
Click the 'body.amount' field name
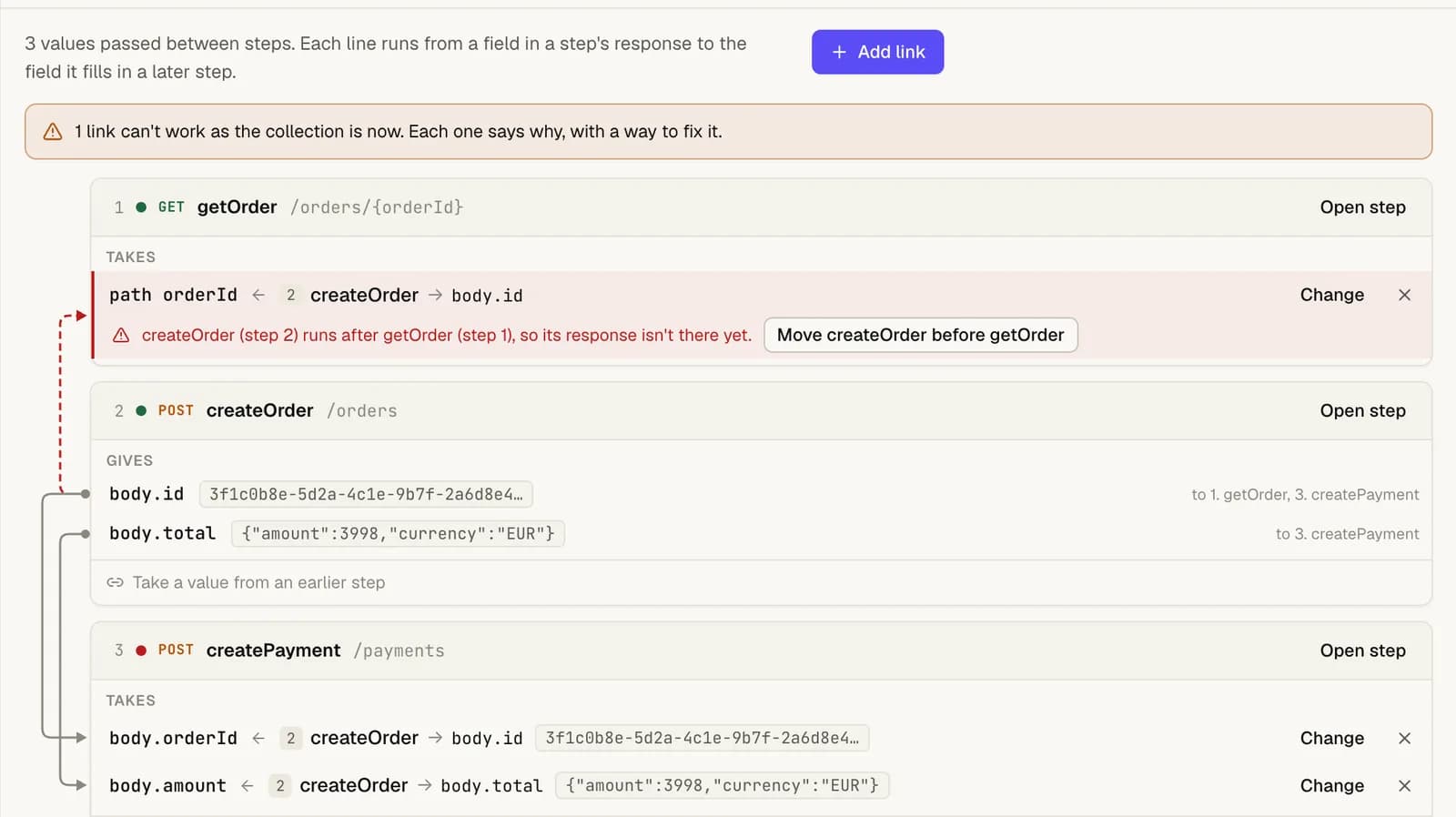click(167, 785)
